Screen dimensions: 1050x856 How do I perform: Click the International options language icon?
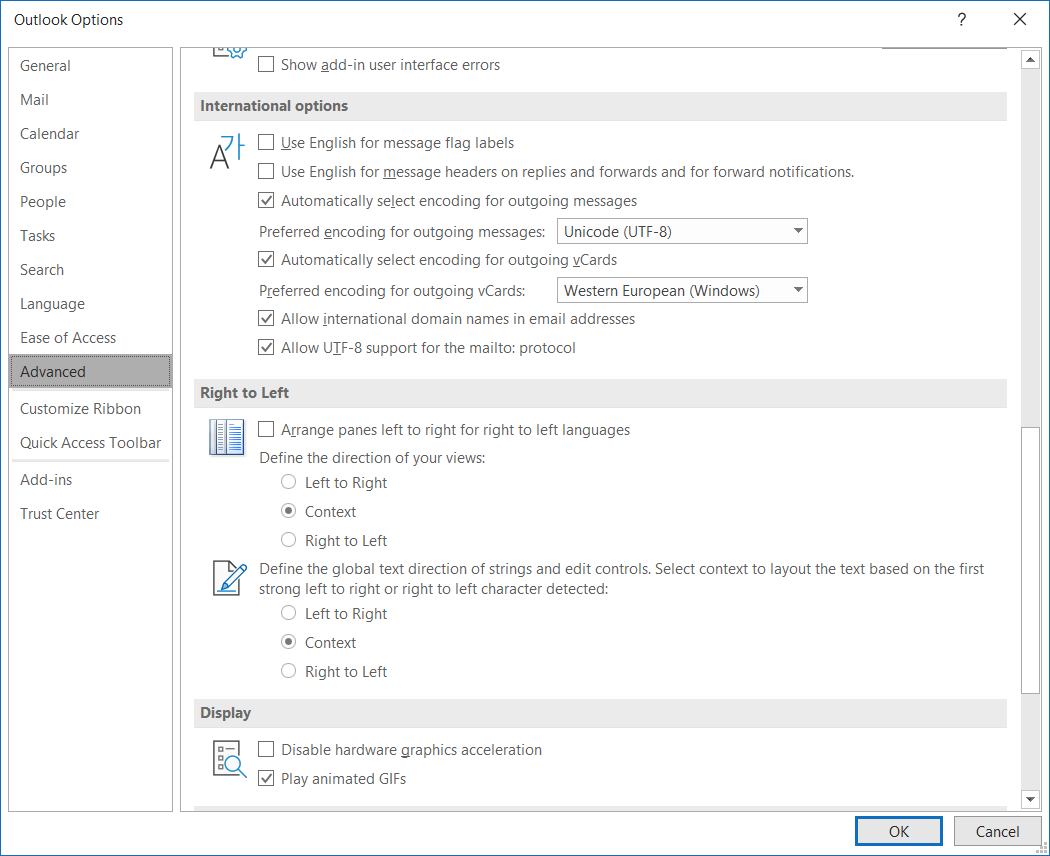point(226,151)
